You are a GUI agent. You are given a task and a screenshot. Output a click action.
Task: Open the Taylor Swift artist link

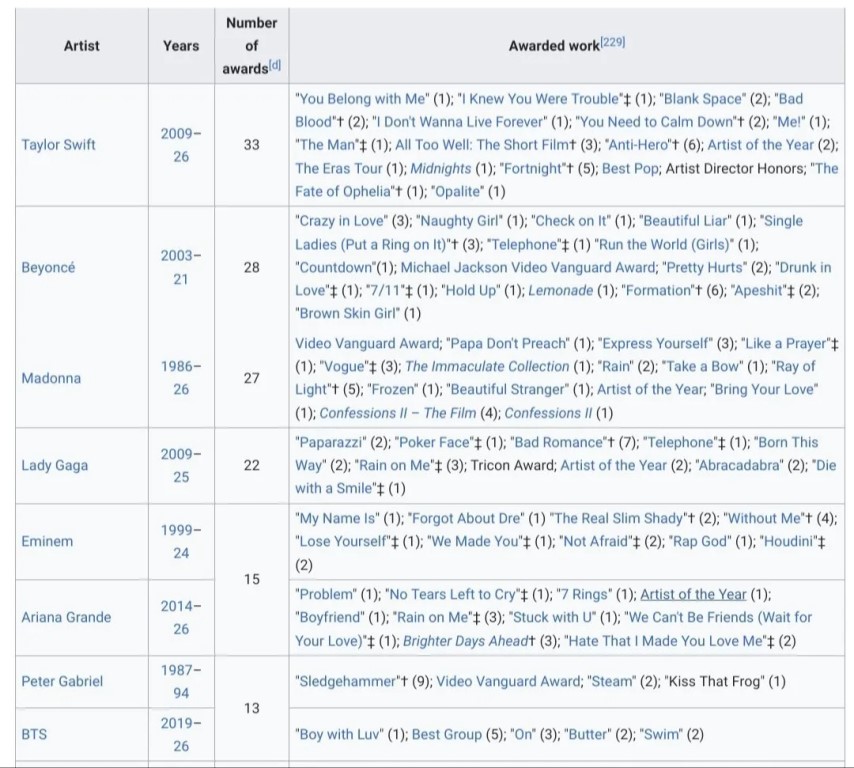[58, 145]
